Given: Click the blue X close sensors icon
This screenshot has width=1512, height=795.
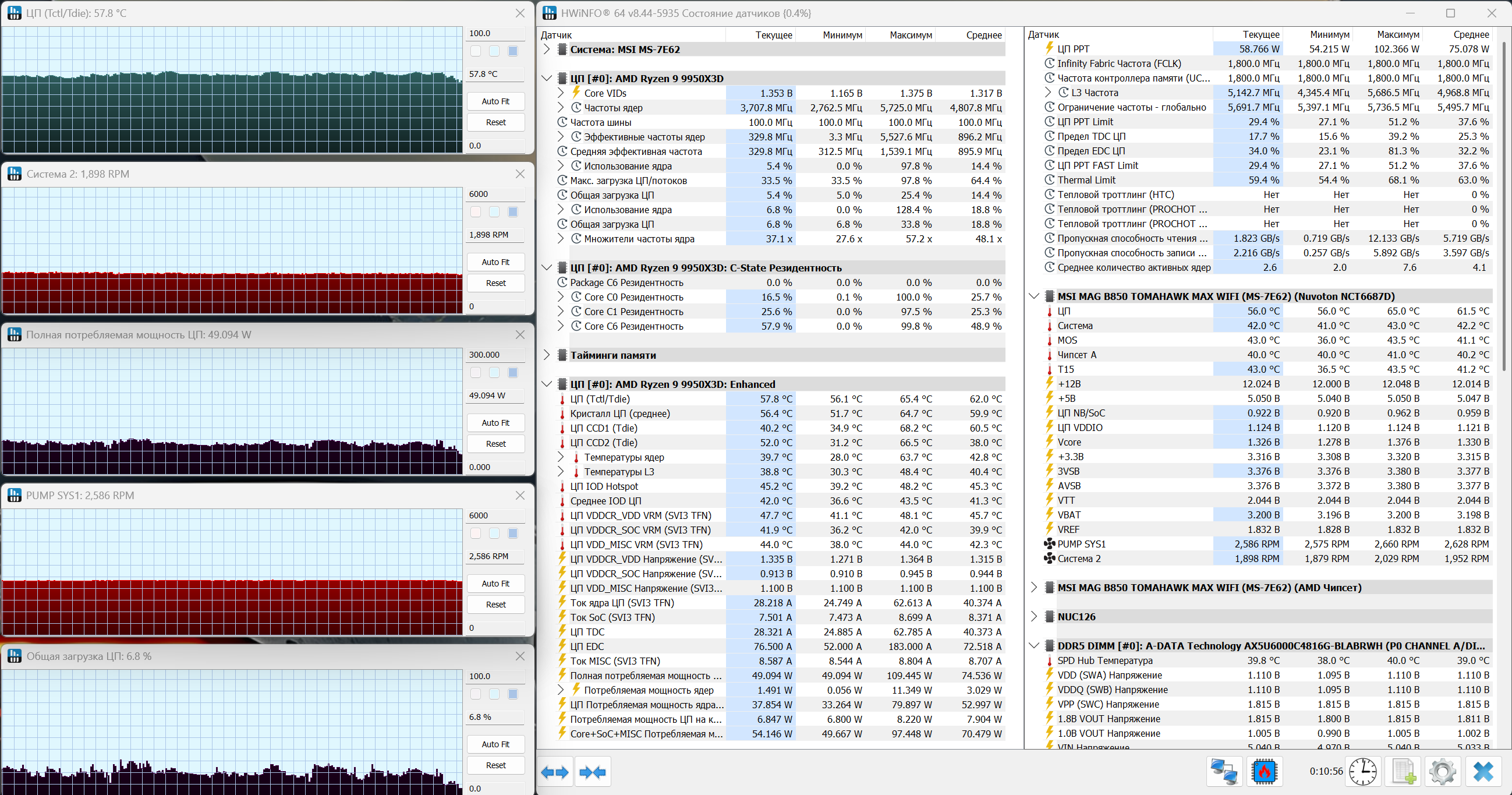Looking at the screenshot, I should (1483, 771).
